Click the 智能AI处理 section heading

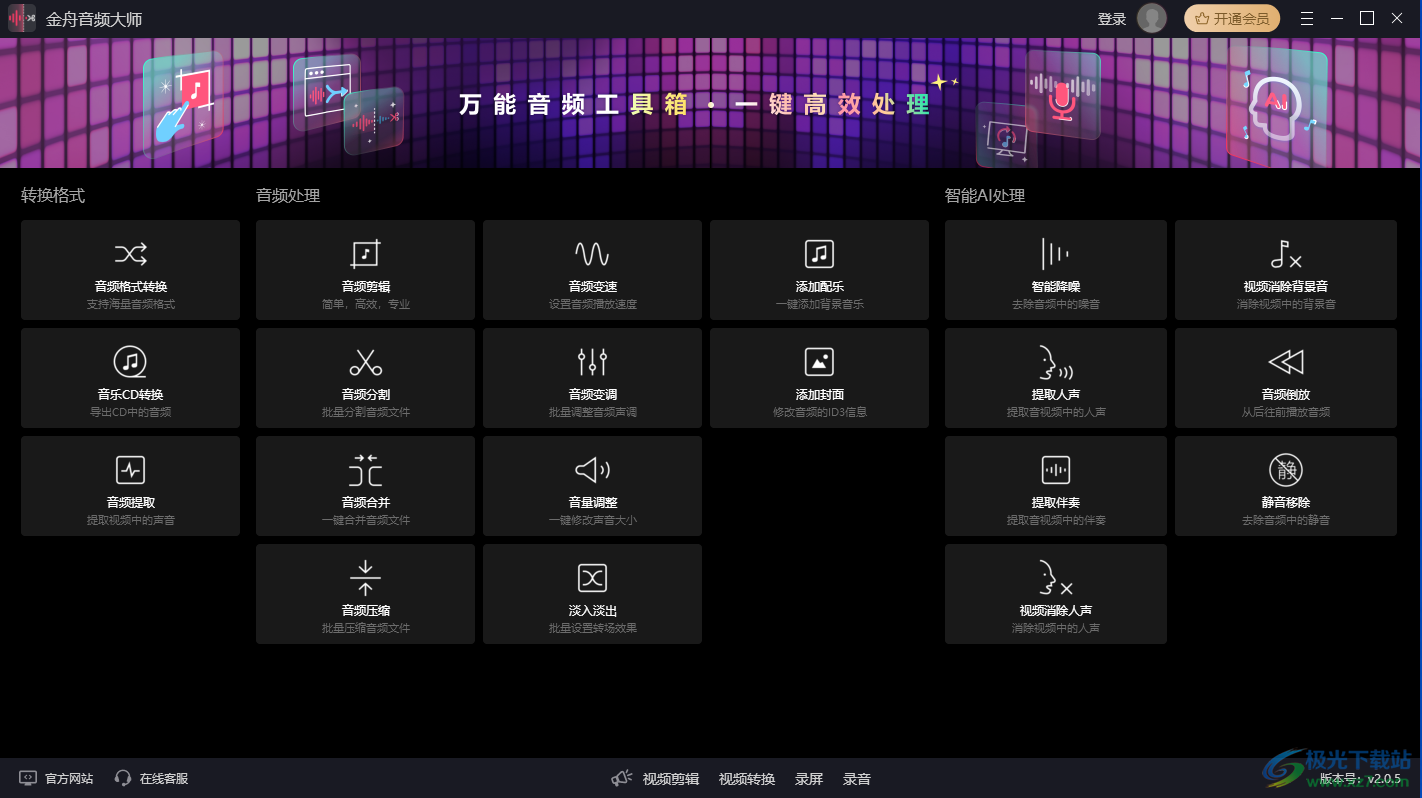[x=985, y=196]
